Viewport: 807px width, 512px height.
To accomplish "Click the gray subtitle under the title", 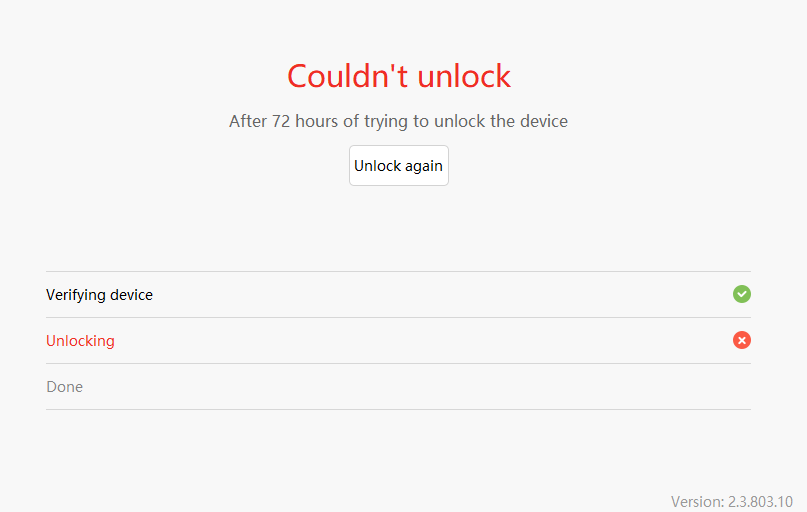I will coord(398,122).
